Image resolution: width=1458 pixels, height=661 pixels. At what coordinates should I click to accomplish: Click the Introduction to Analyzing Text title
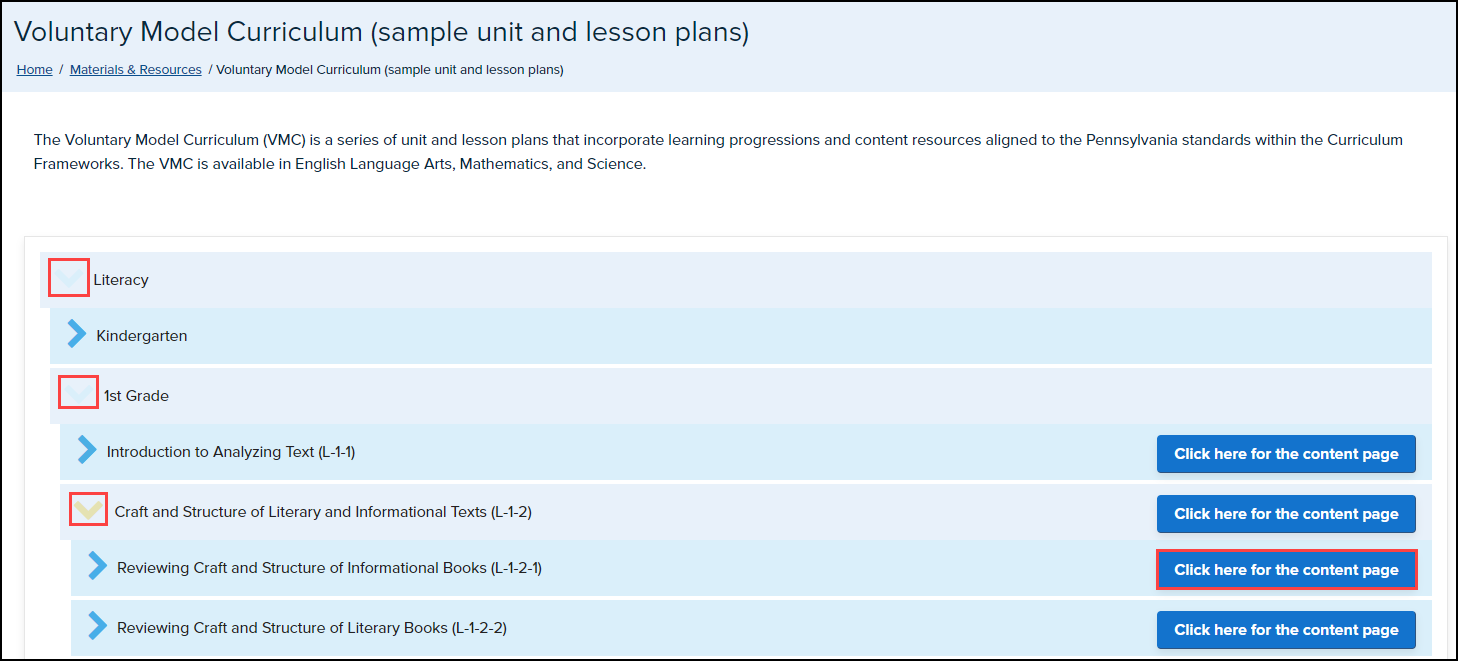coord(231,452)
